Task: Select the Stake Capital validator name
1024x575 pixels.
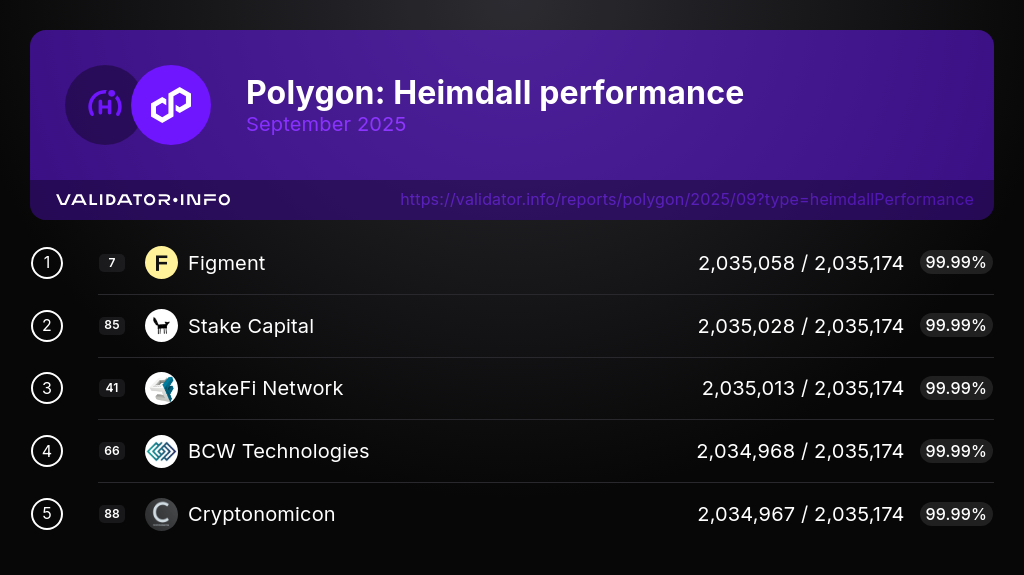Action: point(250,326)
